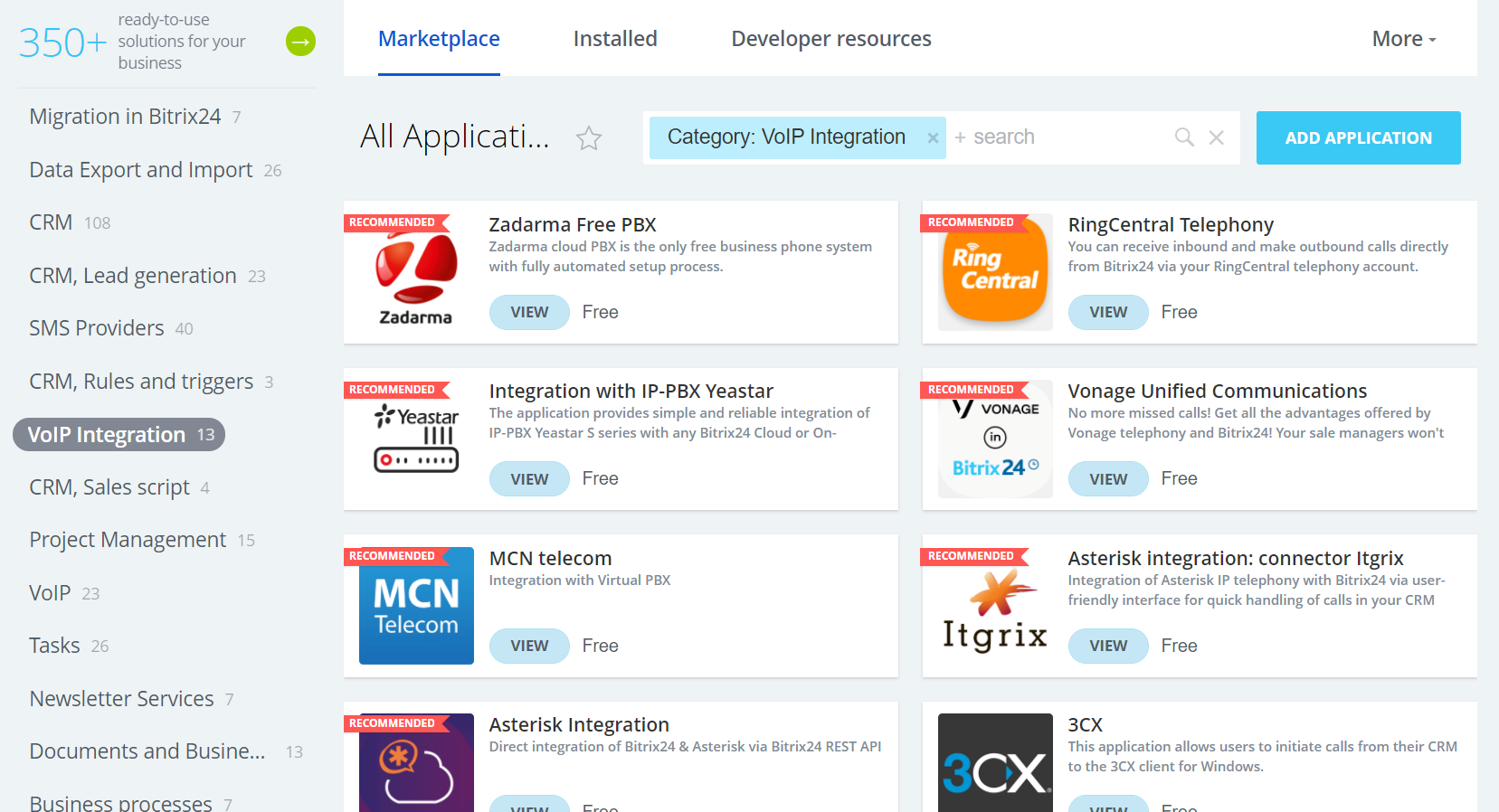
Task: View Asterisk integration connector Itgrix app
Action: [x=1108, y=646]
